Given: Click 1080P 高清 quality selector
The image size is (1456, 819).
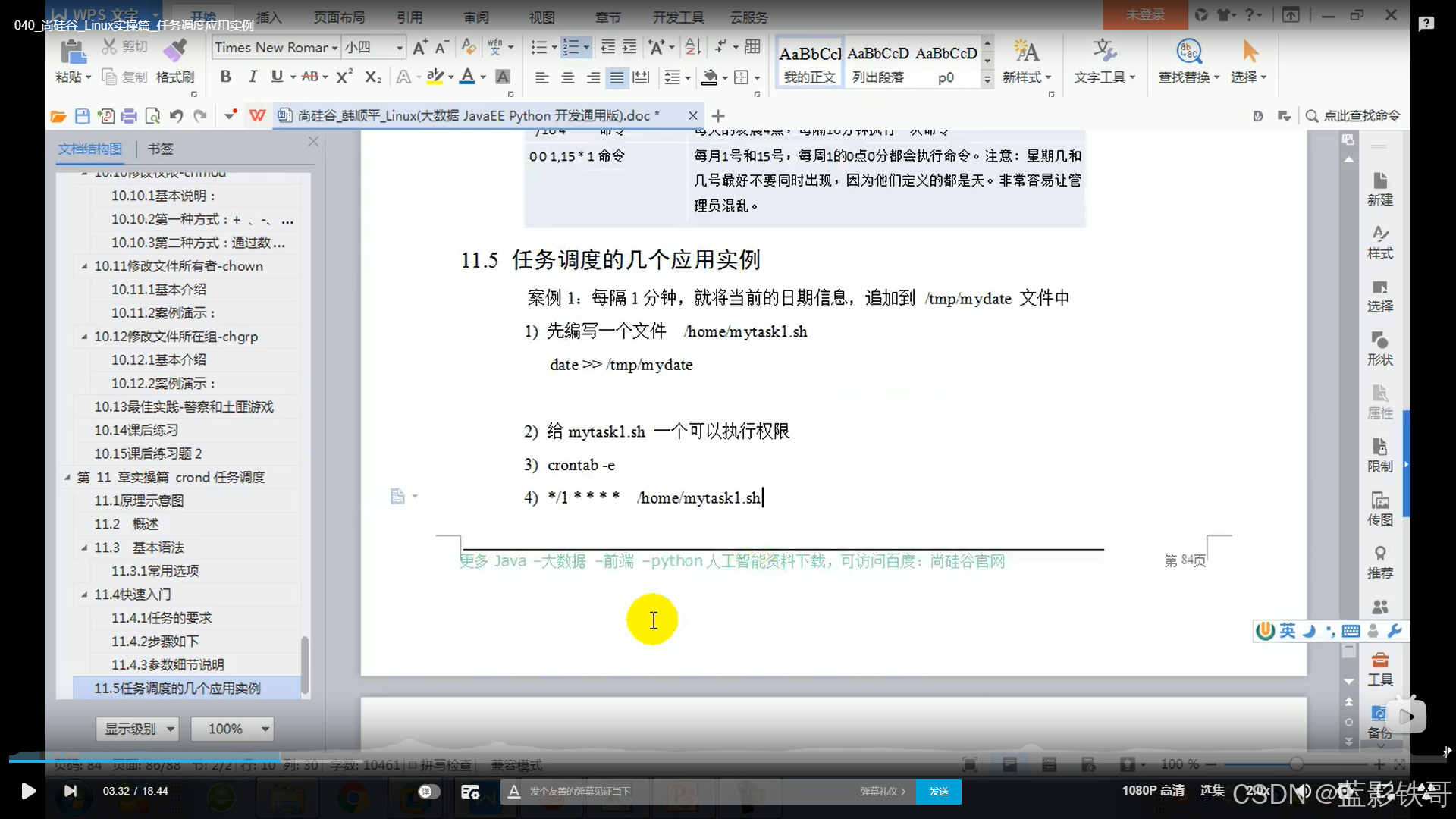Looking at the screenshot, I should (x=1153, y=791).
